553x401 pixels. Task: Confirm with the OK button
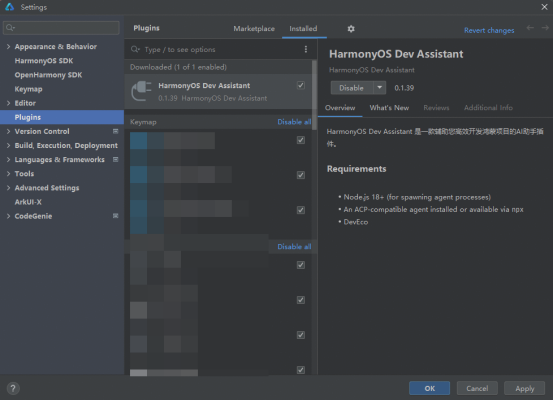tap(429, 388)
